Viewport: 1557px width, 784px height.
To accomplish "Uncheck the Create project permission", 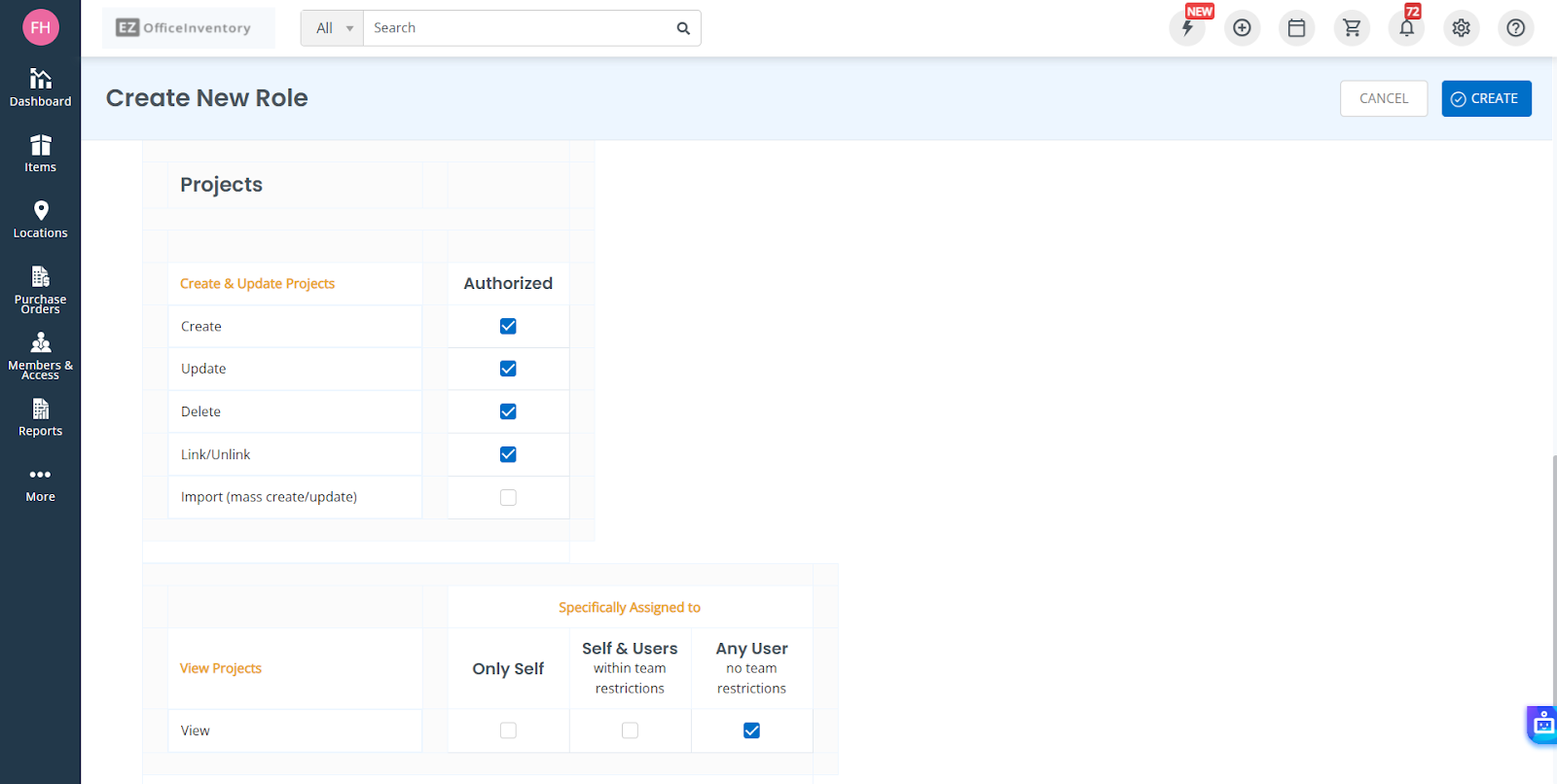I will 508,326.
